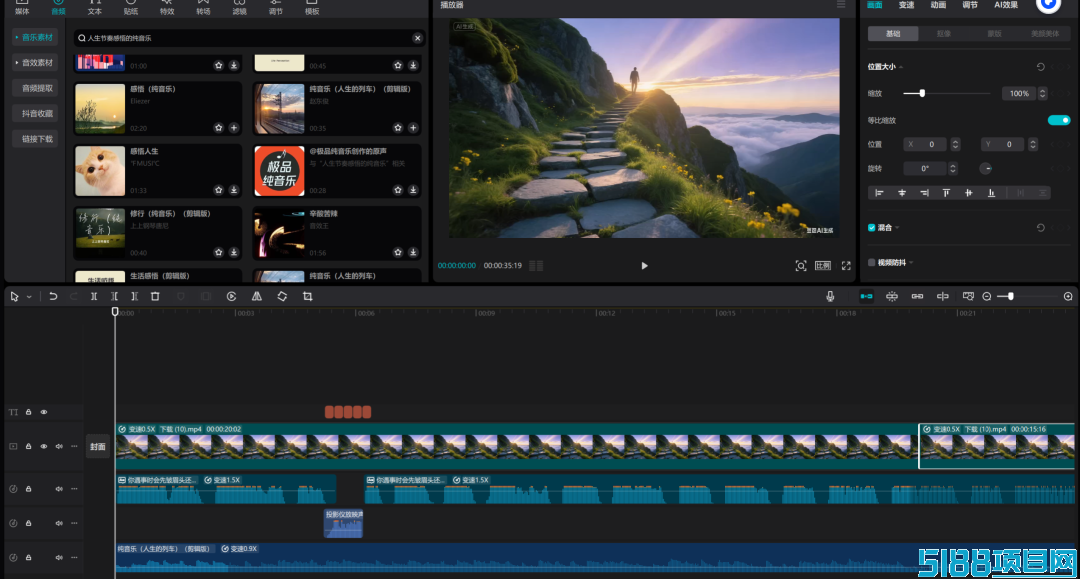
Task: Click the 链接下载 button
Action: [x=37, y=139]
